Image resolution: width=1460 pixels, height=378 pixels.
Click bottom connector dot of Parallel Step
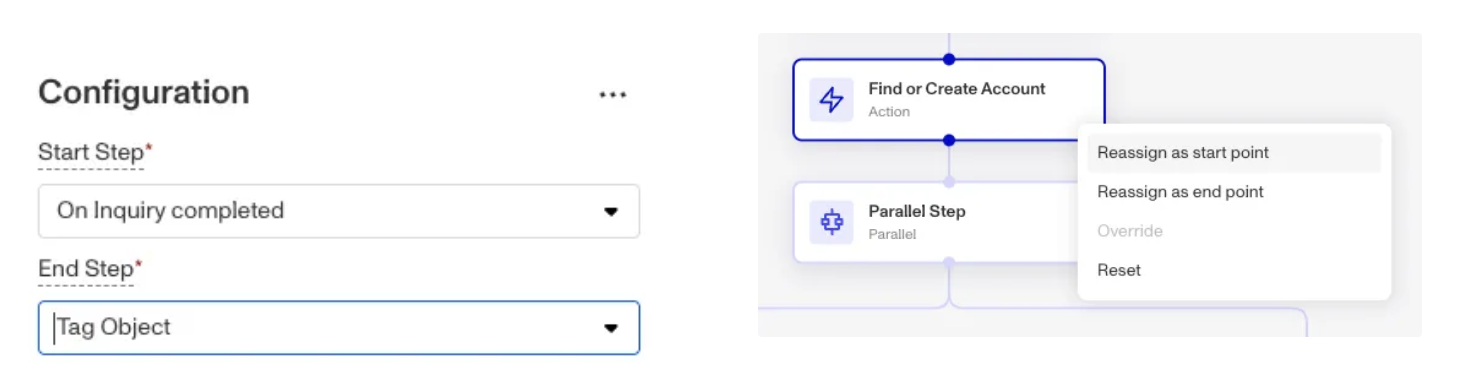pyautogui.click(x=949, y=263)
